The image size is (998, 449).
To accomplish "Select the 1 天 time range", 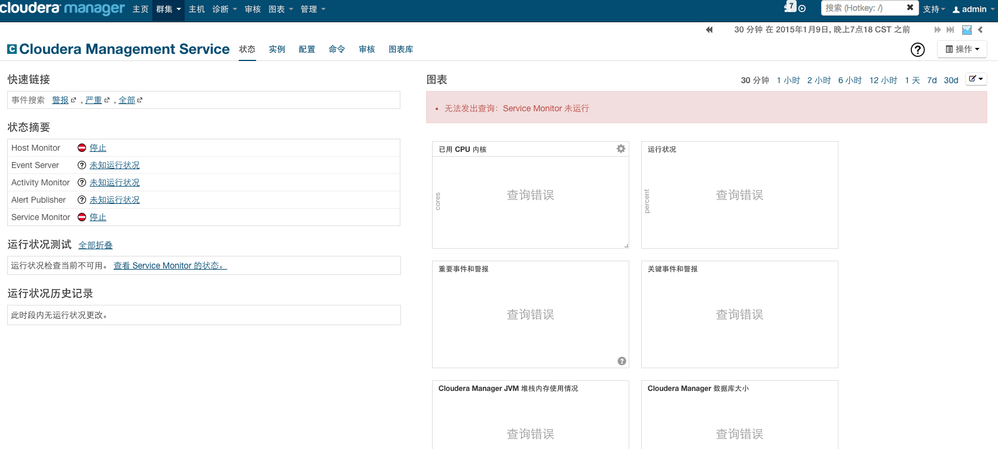I will [913, 80].
